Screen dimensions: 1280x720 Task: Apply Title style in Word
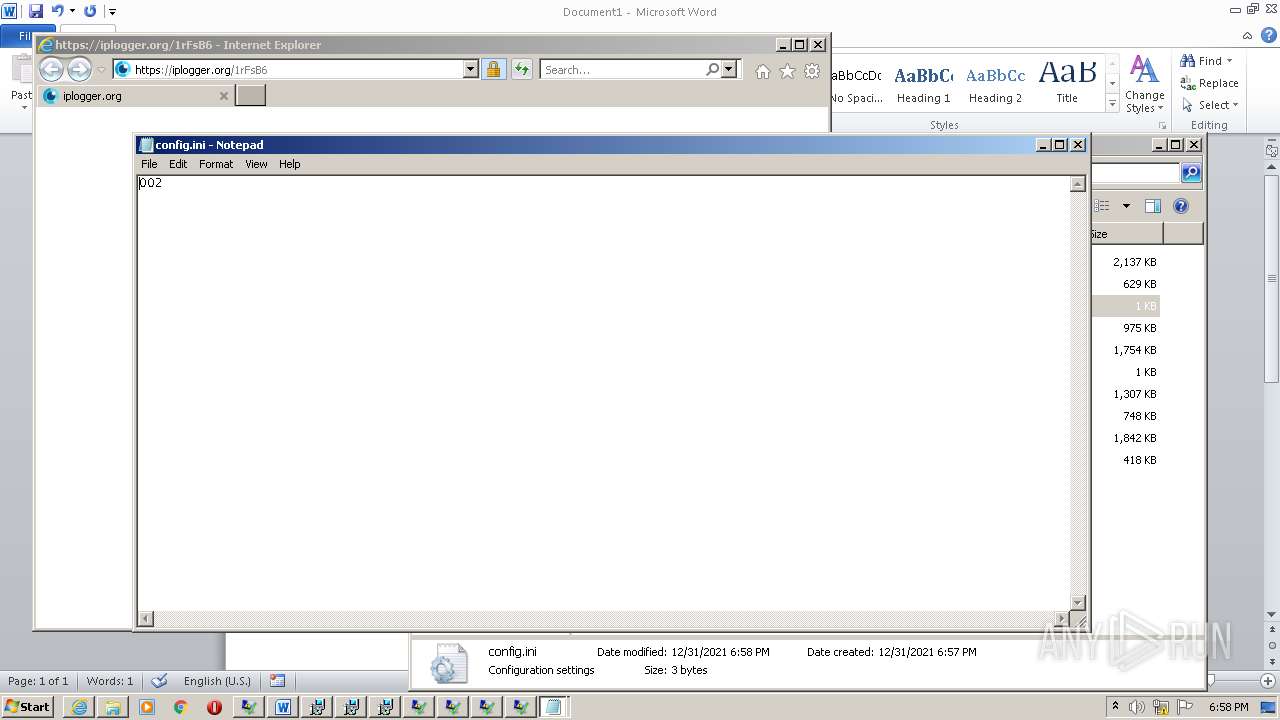click(x=1067, y=85)
